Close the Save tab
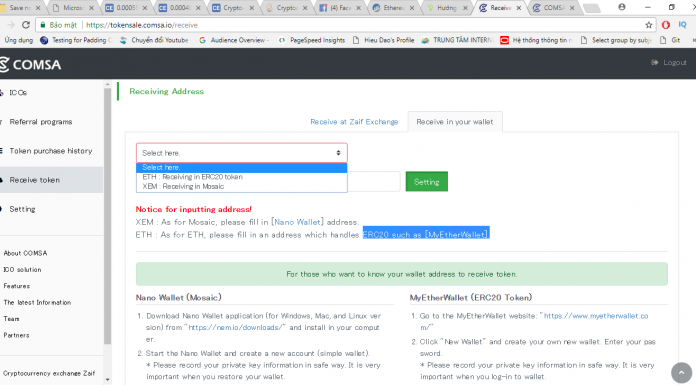Image resolution: width=696 pixels, height=385 pixels. click(x=38, y=8)
